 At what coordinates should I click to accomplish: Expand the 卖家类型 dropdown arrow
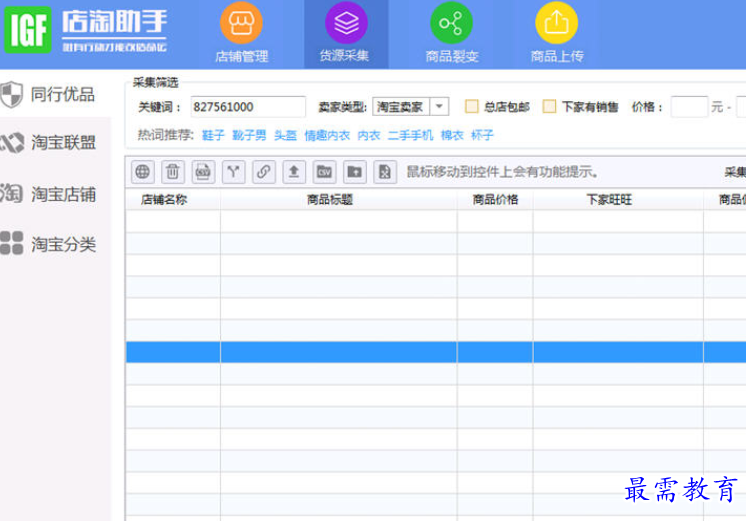coord(440,107)
